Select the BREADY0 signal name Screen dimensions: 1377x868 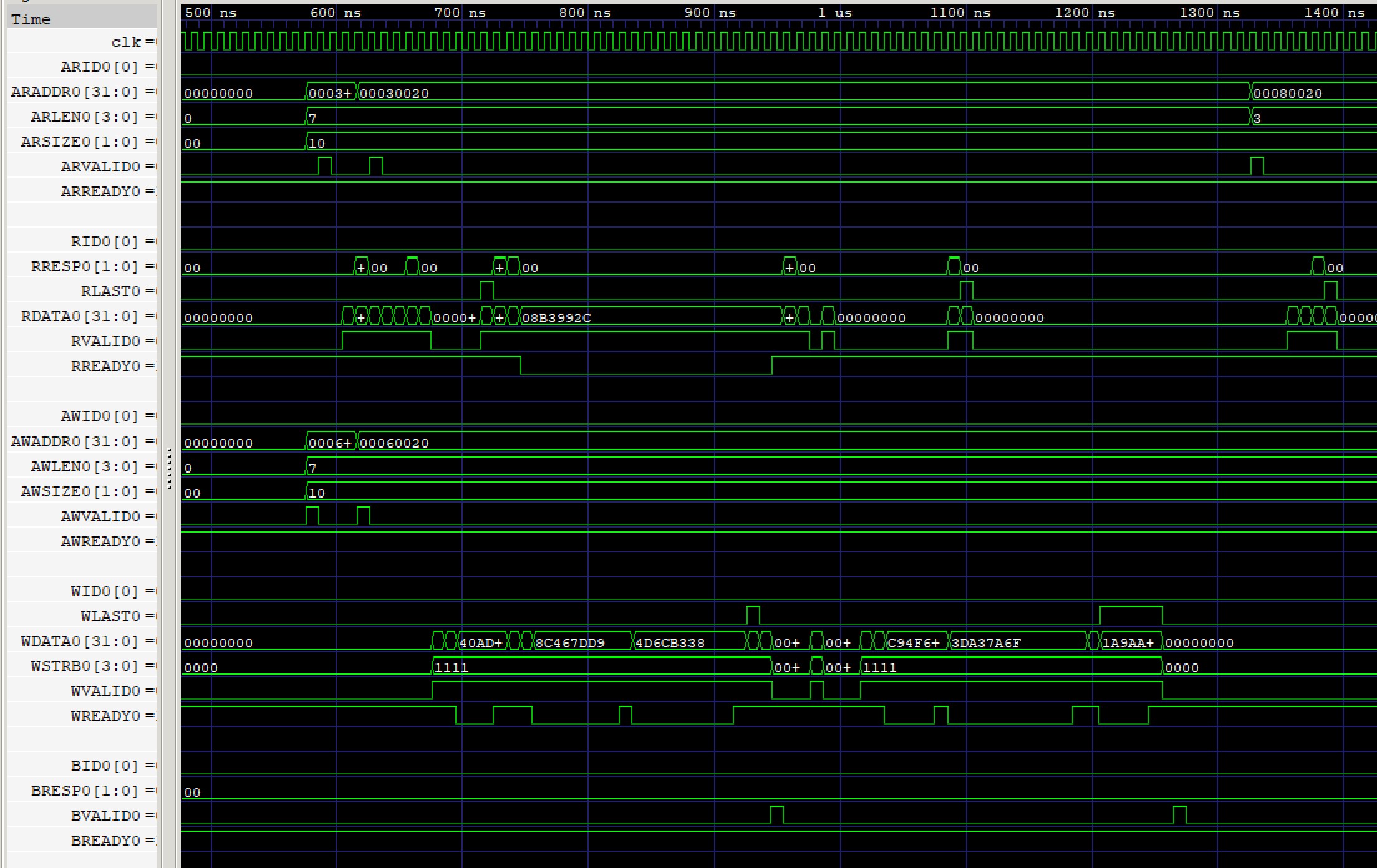click(x=105, y=841)
